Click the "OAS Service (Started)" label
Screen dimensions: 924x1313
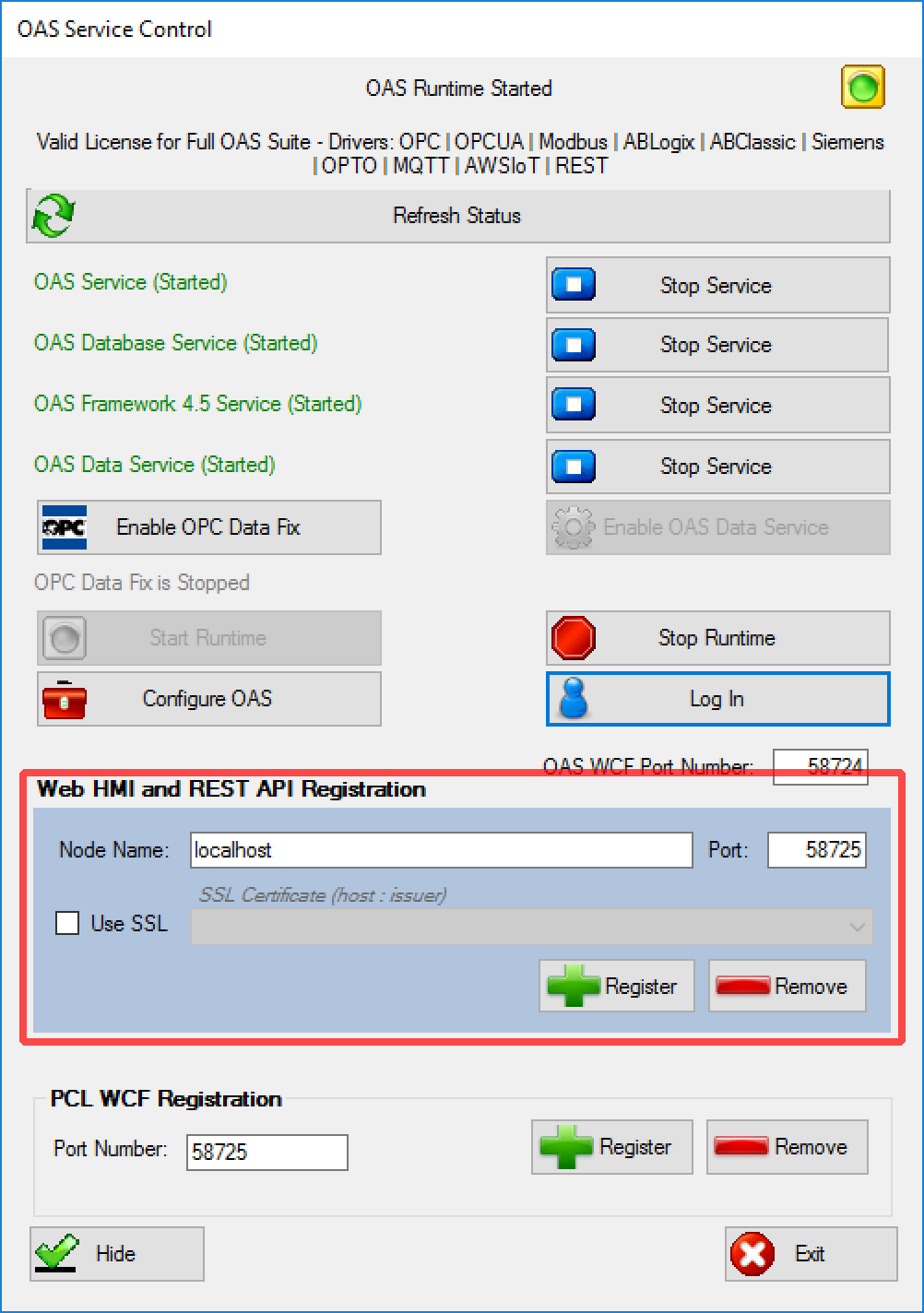point(130,282)
